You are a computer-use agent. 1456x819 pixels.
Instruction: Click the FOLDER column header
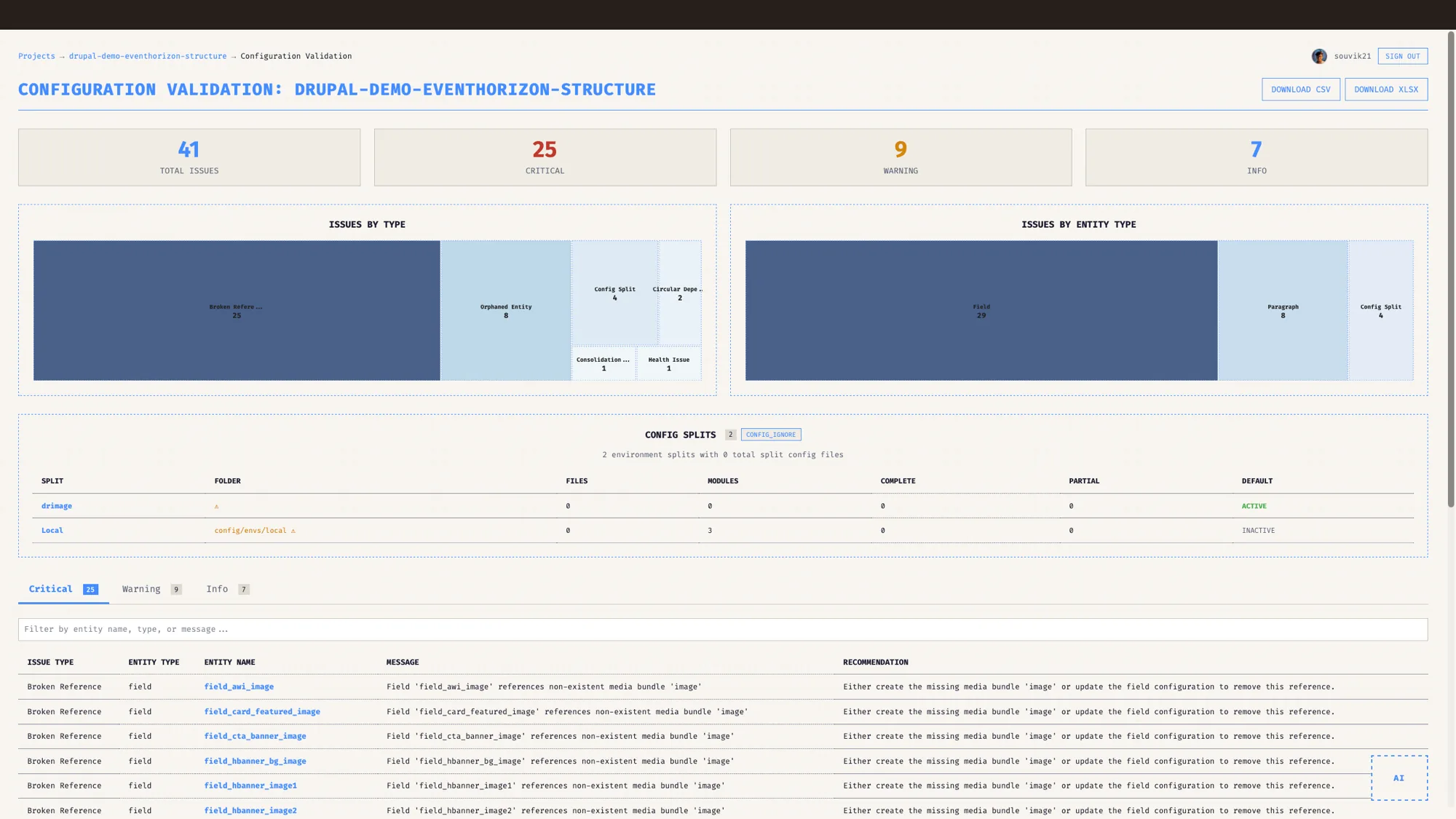point(227,481)
